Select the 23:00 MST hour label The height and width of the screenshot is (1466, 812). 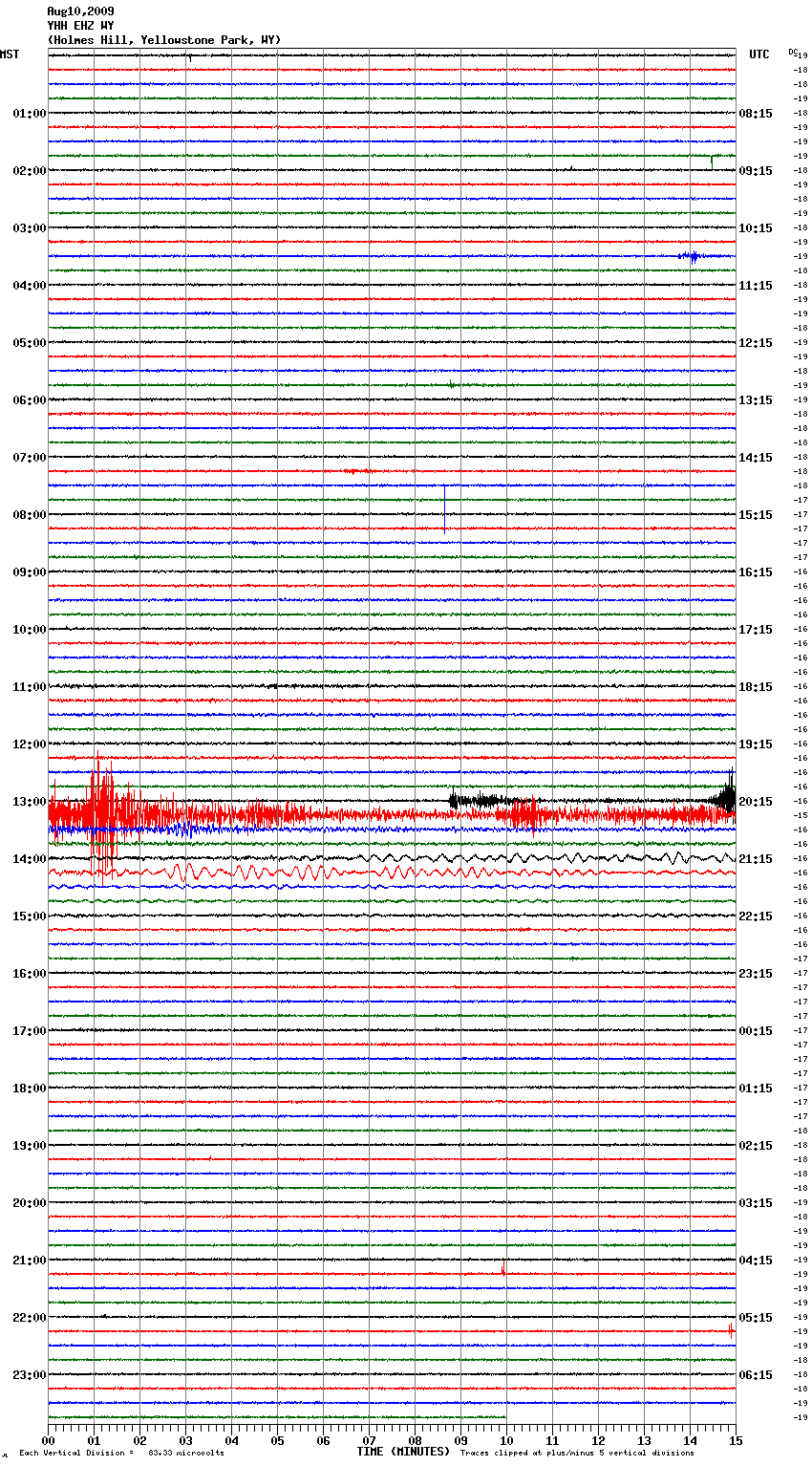[x=30, y=1375]
